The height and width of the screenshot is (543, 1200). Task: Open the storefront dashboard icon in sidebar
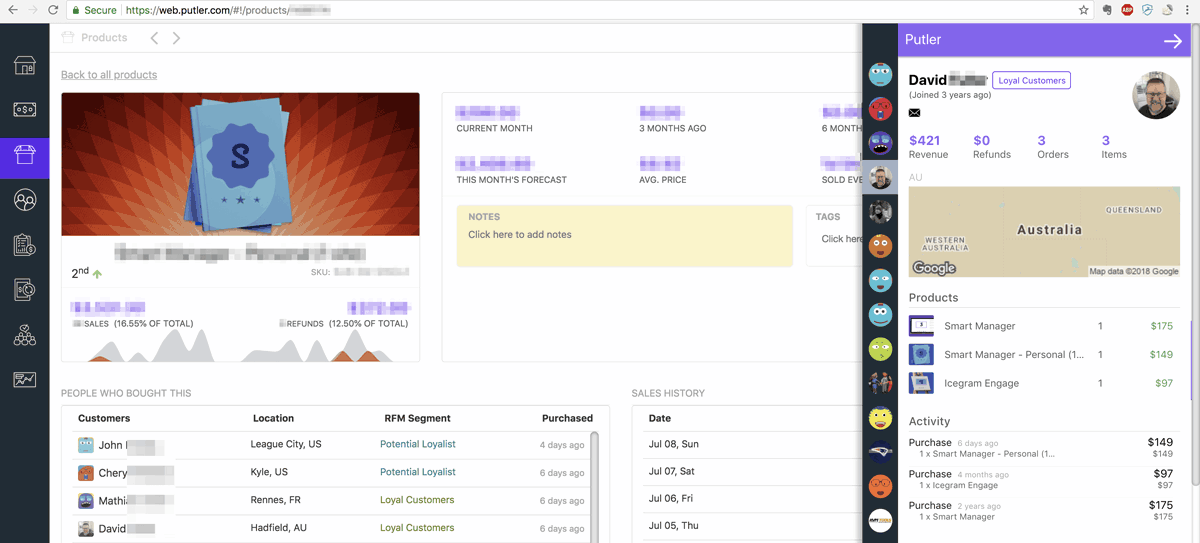(x=25, y=66)
